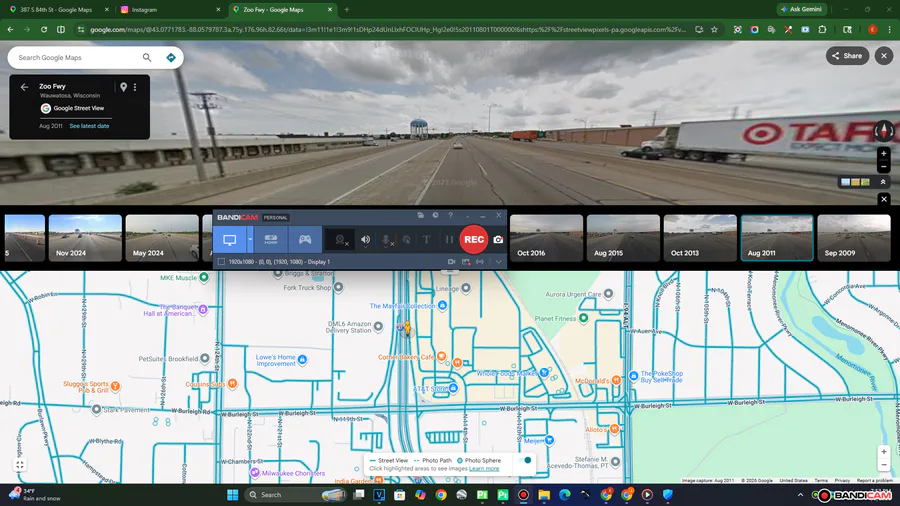900x506 pixels.
Task: Select the Aug 2015 Street View thumbnail
Action: 623,238
